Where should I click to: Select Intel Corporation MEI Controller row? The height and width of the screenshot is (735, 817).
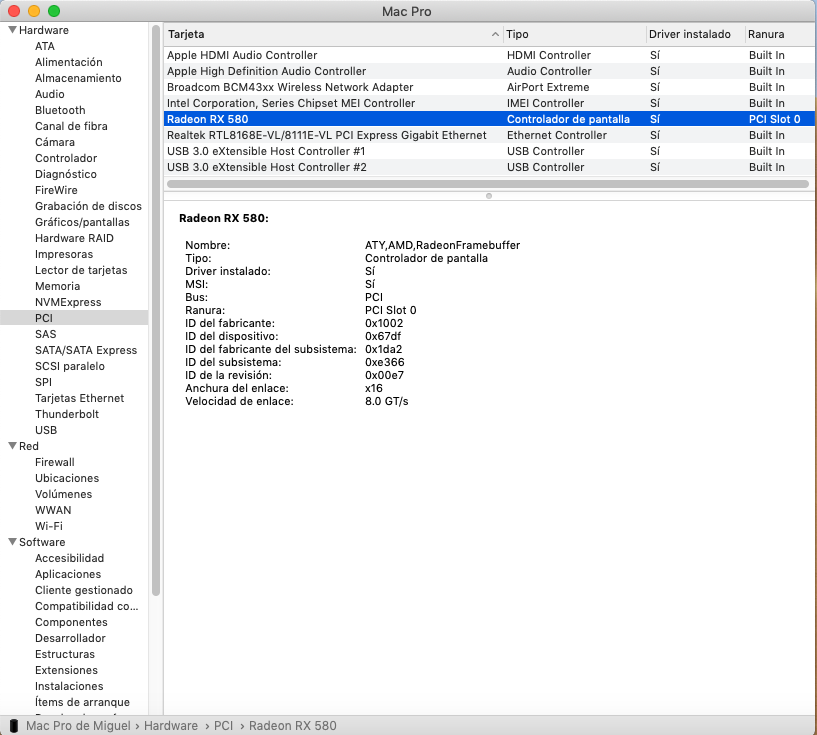489,104
